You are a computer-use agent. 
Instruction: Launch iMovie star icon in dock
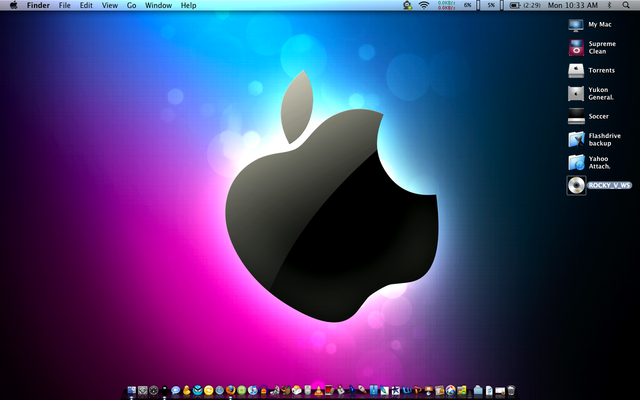pyautogui.click(x=396, y=391)
